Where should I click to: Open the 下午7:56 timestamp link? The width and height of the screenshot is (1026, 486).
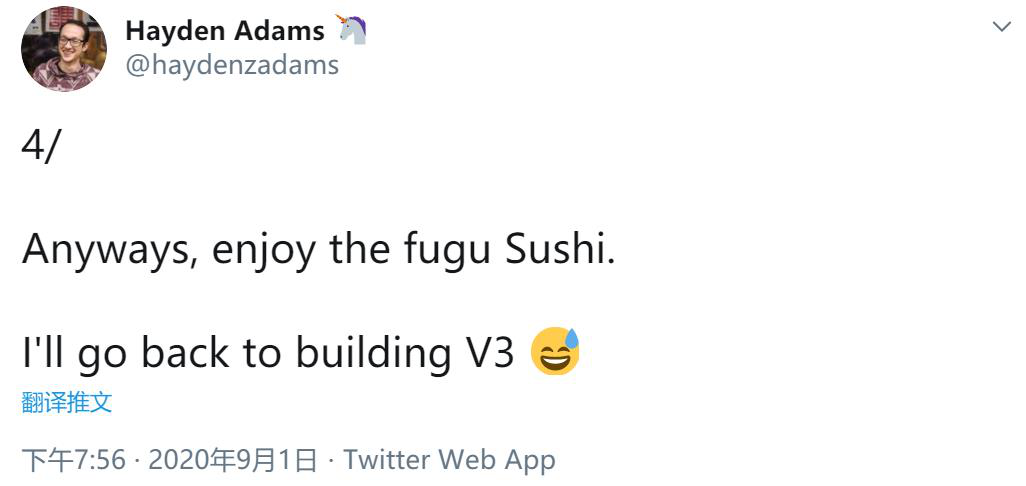pyautogui.click(x=73, y=460)
